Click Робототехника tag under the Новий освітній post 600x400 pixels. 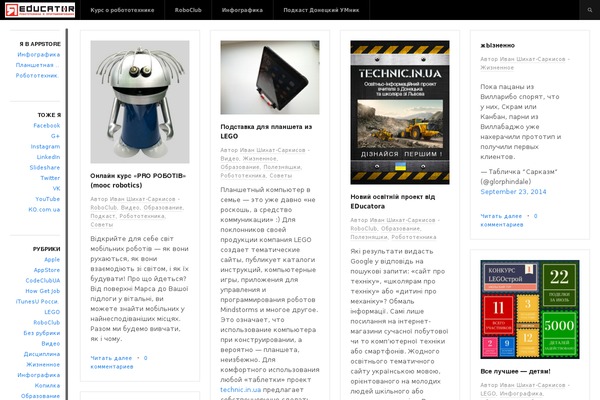414,237
